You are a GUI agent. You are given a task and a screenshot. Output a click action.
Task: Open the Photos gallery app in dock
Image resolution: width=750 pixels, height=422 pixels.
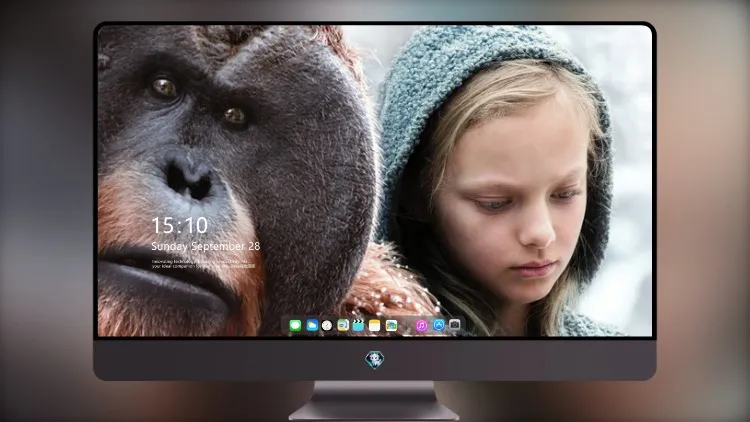pos(391,326)
